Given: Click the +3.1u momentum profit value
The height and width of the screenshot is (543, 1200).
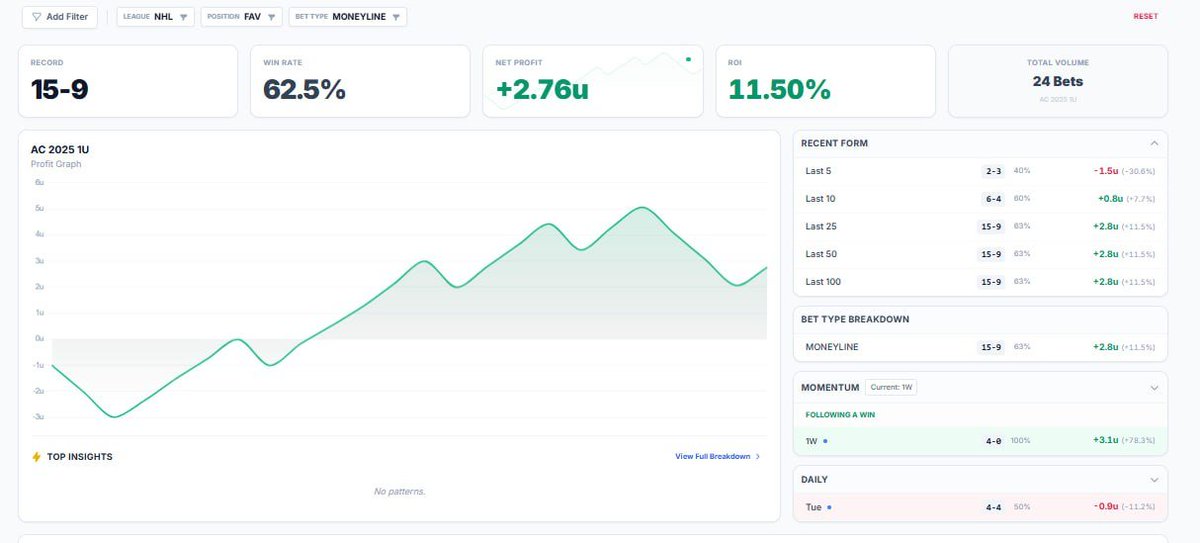Looking at the screenshot, I should point(1108,440).
